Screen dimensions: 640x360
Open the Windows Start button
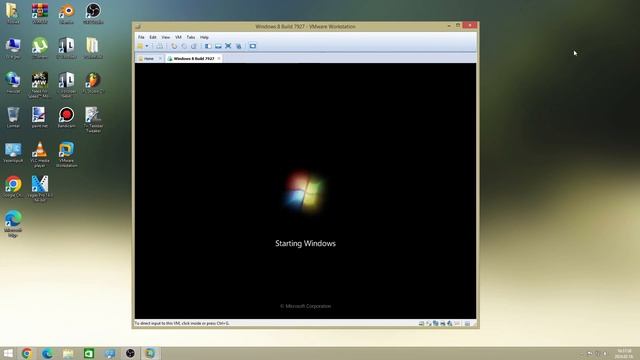pyautogui.click(x=8, y=353)
